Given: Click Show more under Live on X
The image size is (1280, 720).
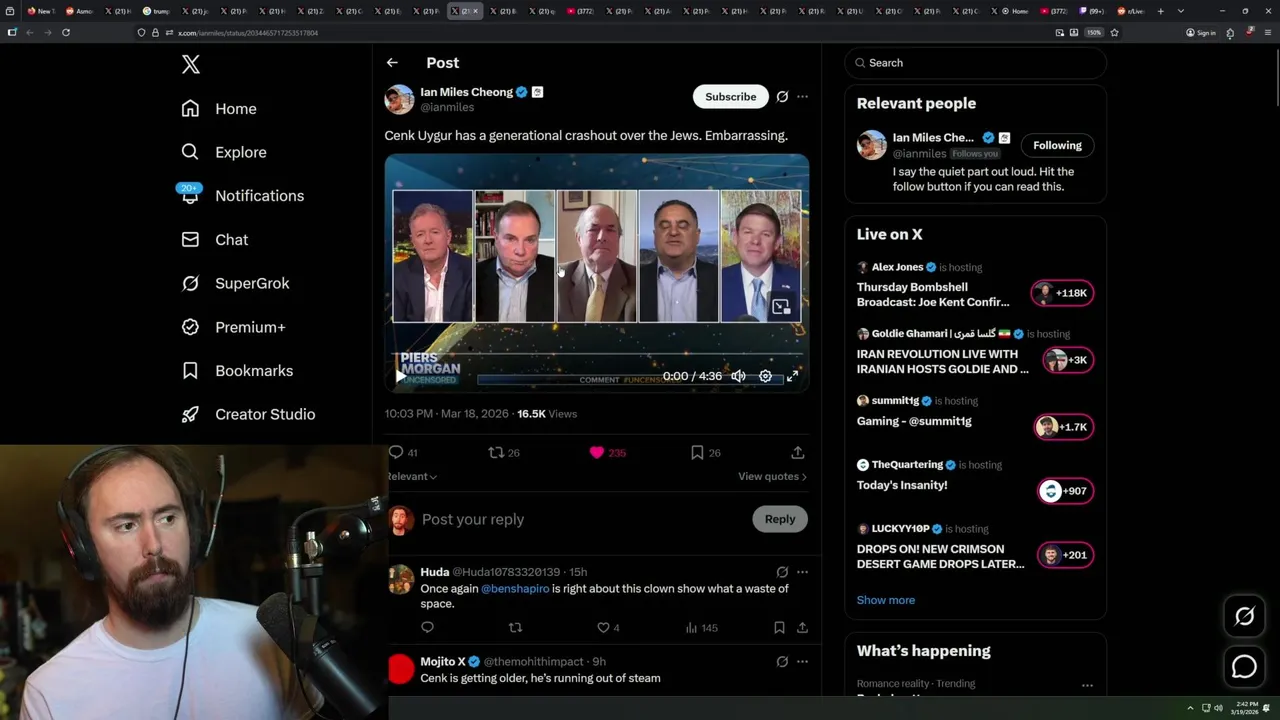Looking at the screenshot, I should (886, 600).
